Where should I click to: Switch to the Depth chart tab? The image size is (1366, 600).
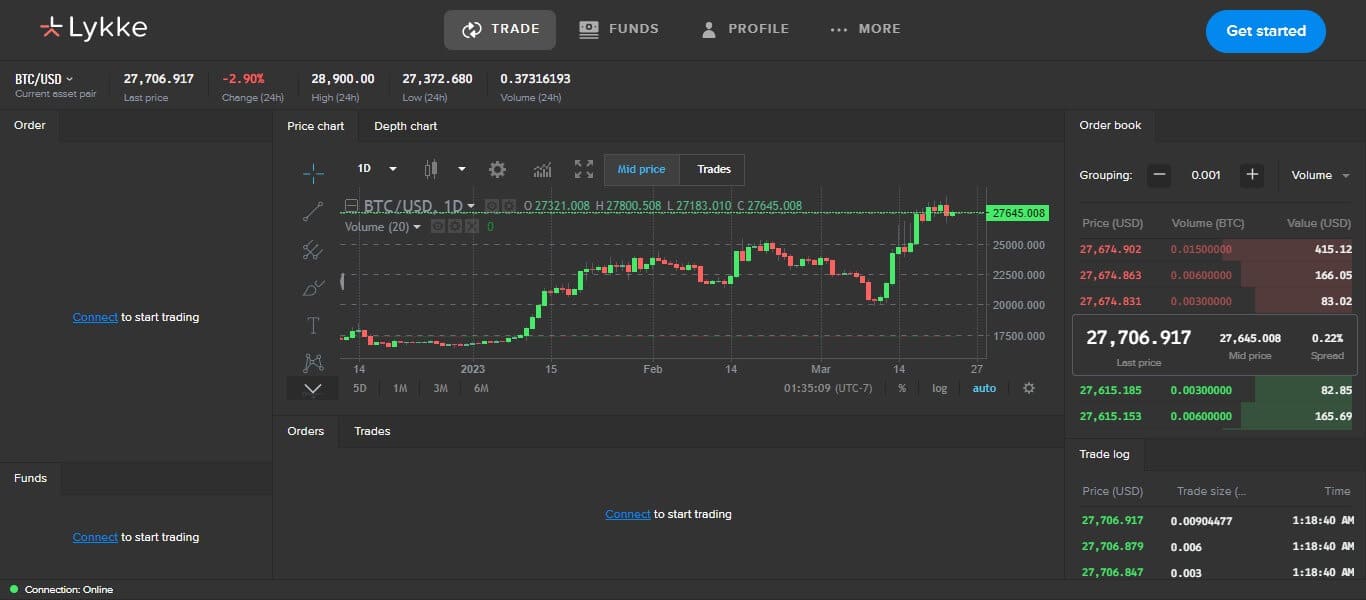click(404, 126)
